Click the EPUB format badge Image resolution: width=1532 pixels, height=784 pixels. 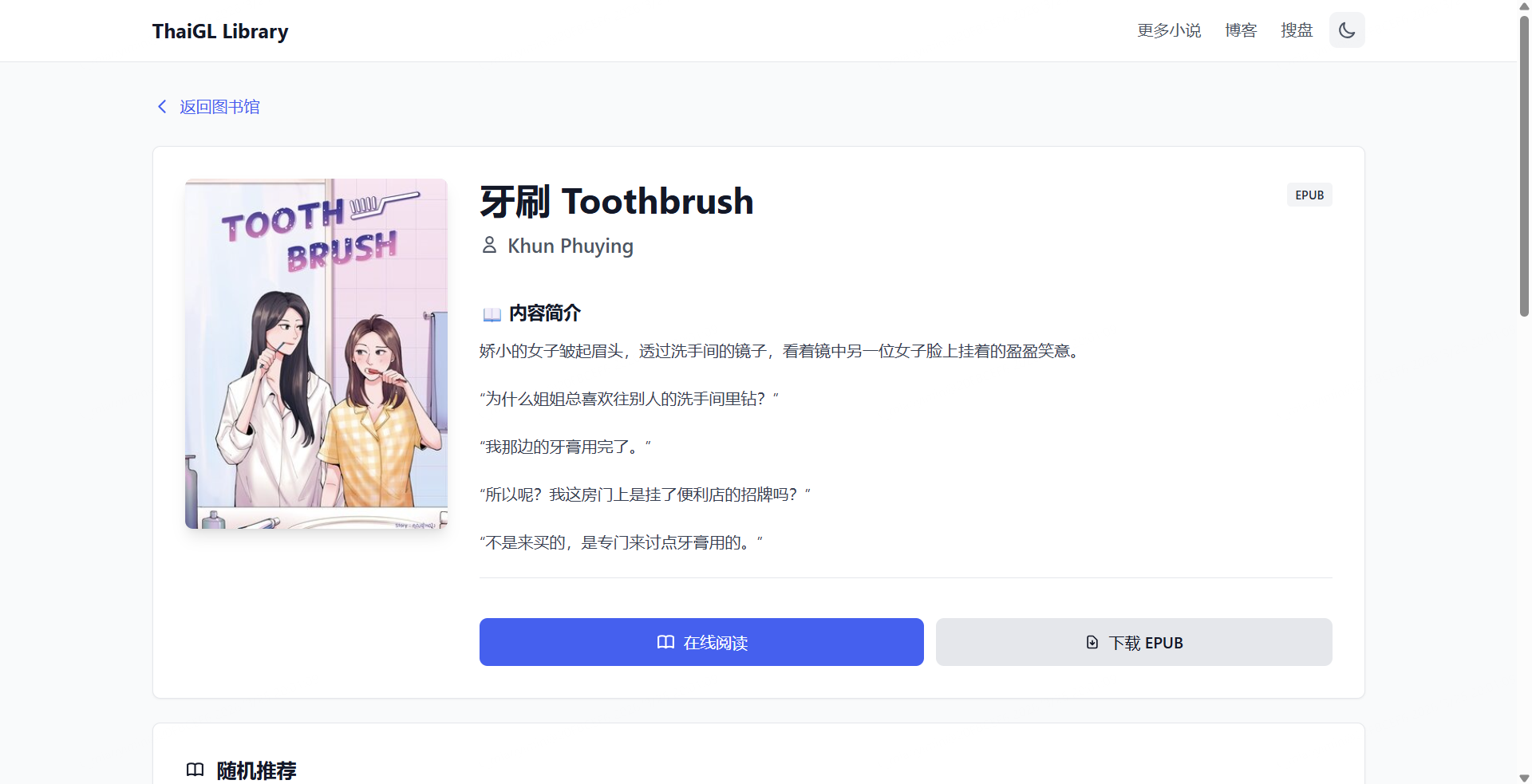pos(1309,195)
